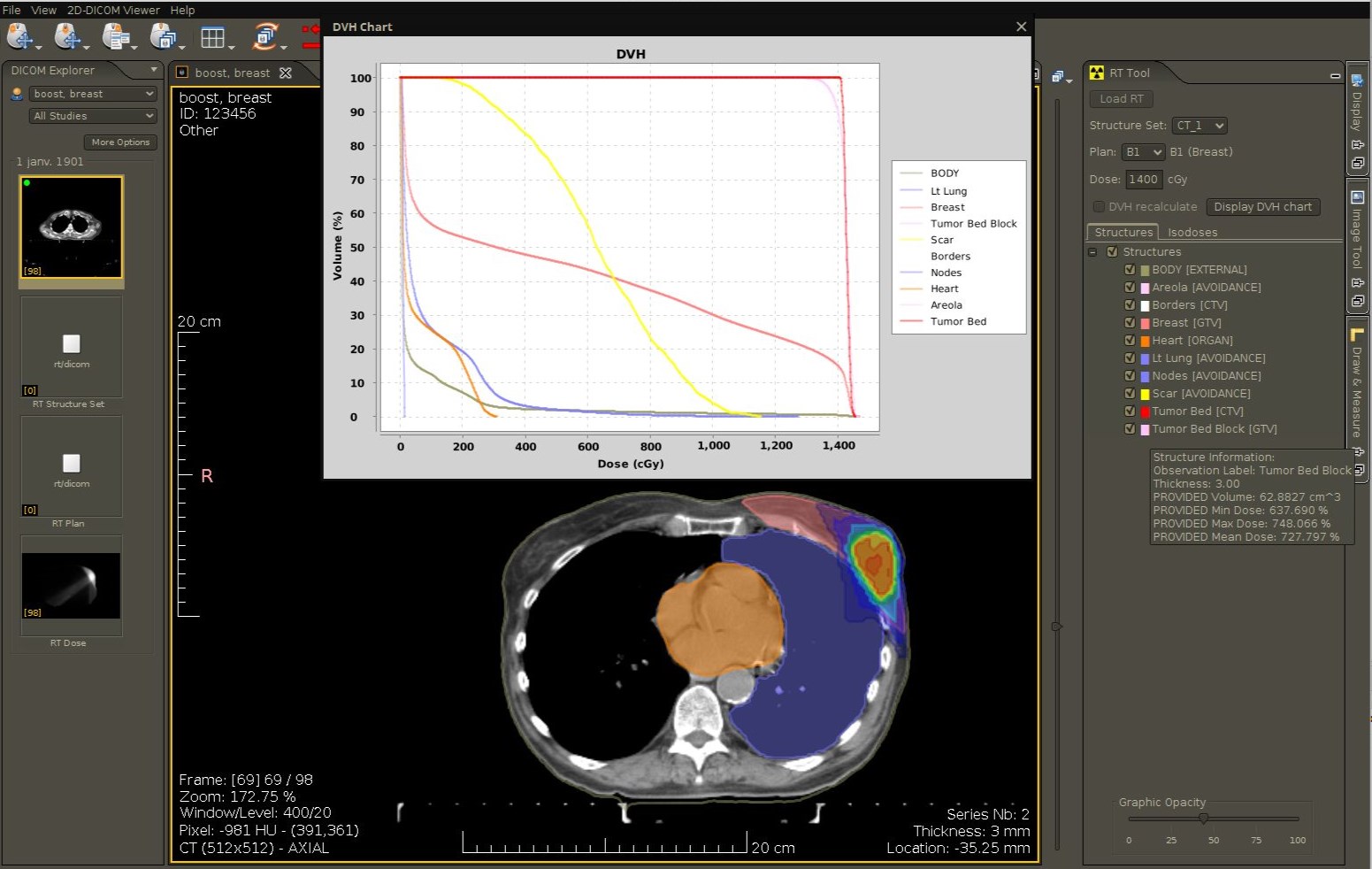Close the boost, breast viewer tab

(x=285, y=73)
